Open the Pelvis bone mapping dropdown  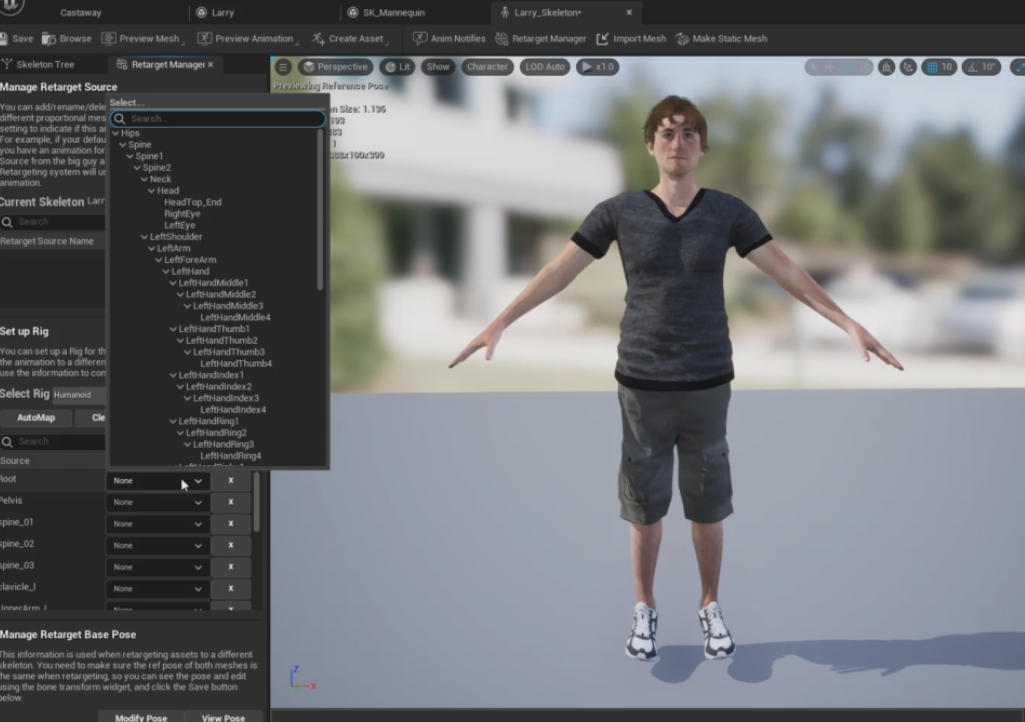coord(158,502)
